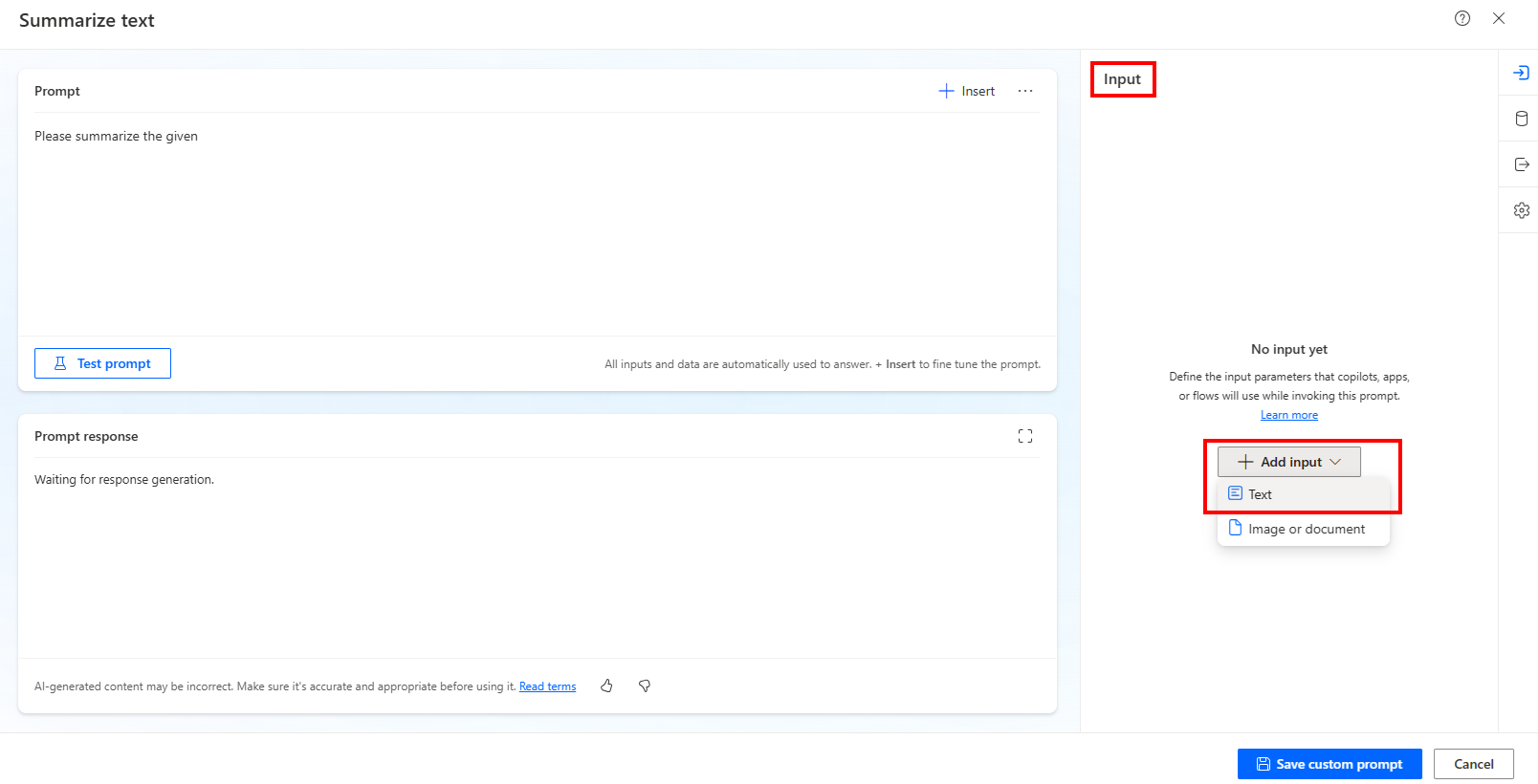The height and width of the screenshot is (784, 1538).
Task: Click Insert in the Prompt header
Action: pos(967,91)
